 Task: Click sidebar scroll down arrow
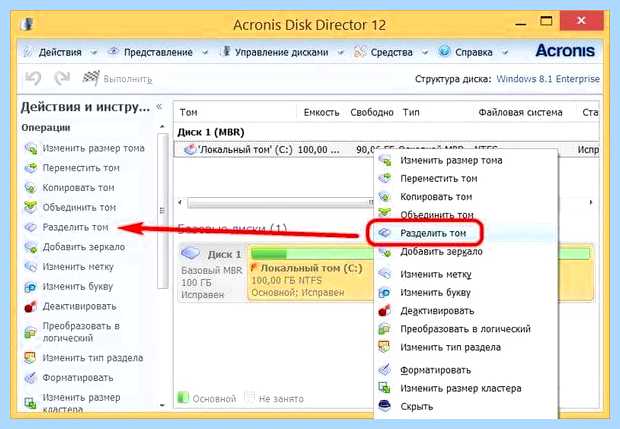click(x=162, y=405)
